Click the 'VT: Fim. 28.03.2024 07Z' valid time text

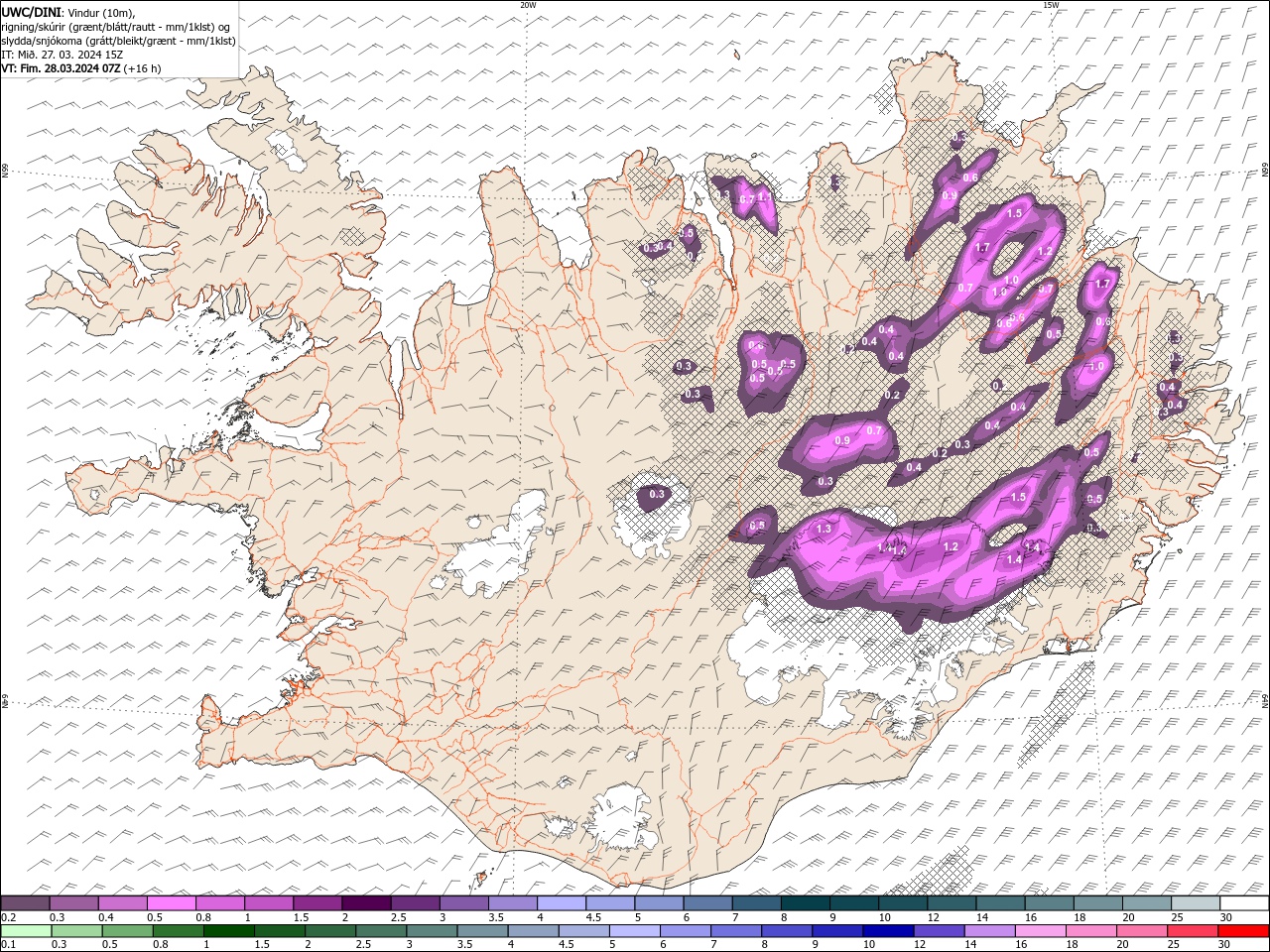62,68
